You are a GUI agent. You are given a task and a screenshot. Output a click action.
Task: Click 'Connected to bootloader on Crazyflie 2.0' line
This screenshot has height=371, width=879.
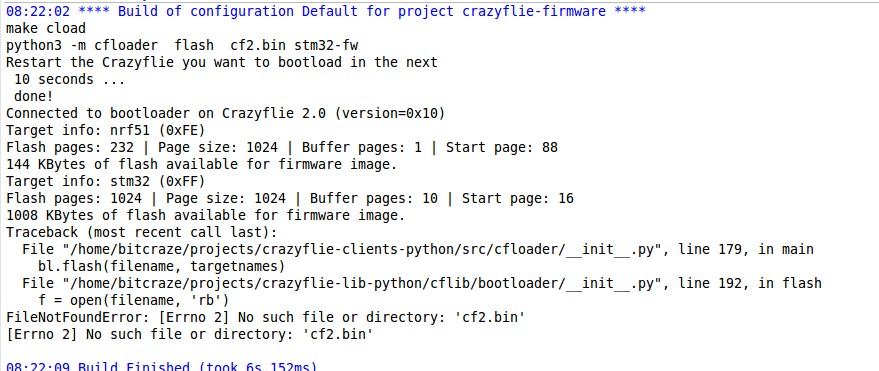point(226,113)
